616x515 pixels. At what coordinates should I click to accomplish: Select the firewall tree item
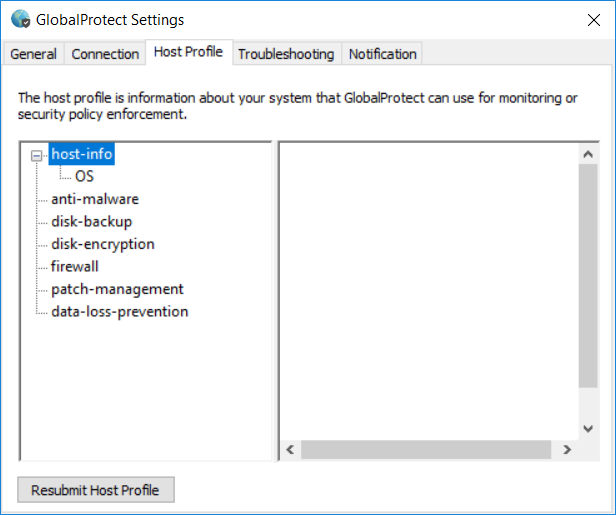pyautogui.click(x=75, y=266)
